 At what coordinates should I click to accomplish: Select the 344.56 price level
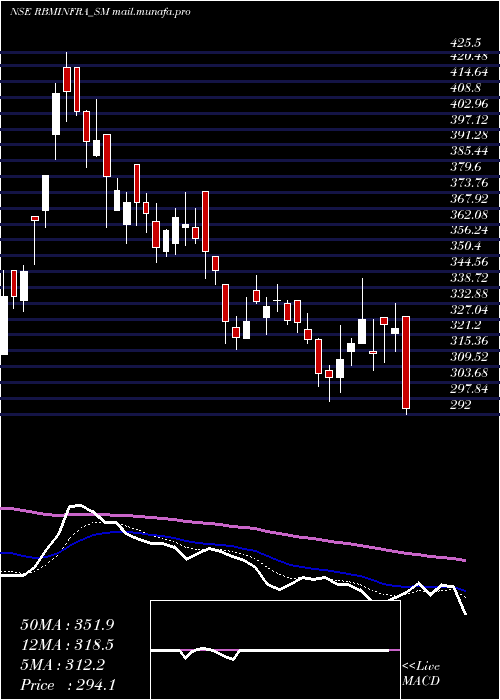[469, 262]
